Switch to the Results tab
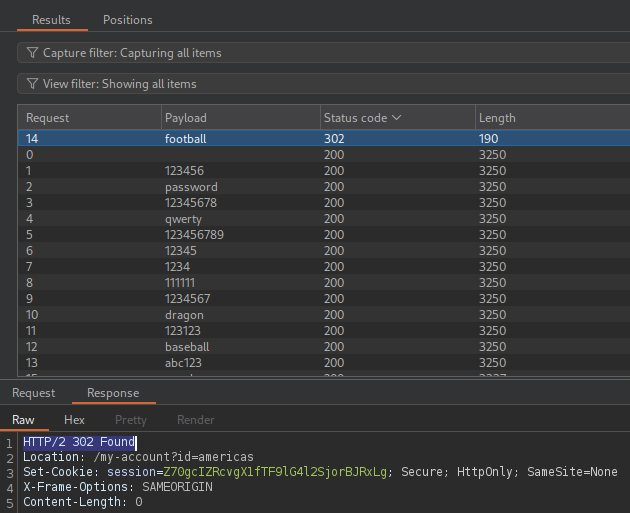Viewport: 630px width, 513px height. click(51, 20)
